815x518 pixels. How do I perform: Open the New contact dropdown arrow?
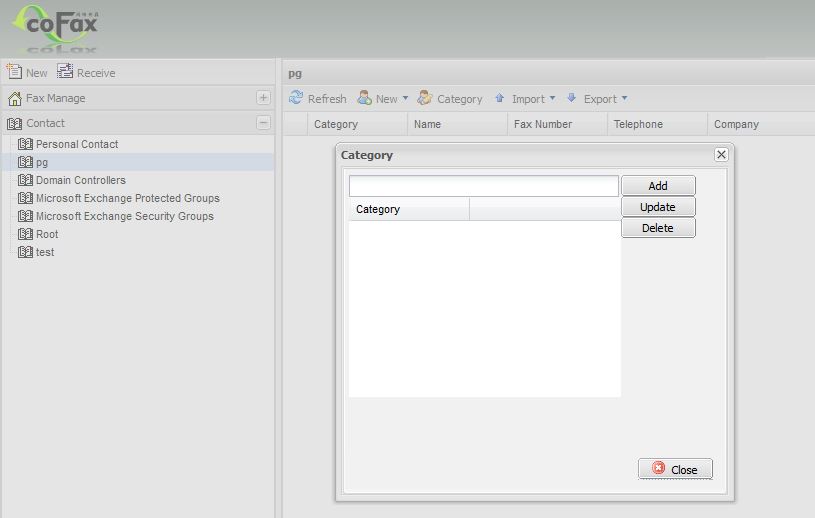(x=405, y=98)
